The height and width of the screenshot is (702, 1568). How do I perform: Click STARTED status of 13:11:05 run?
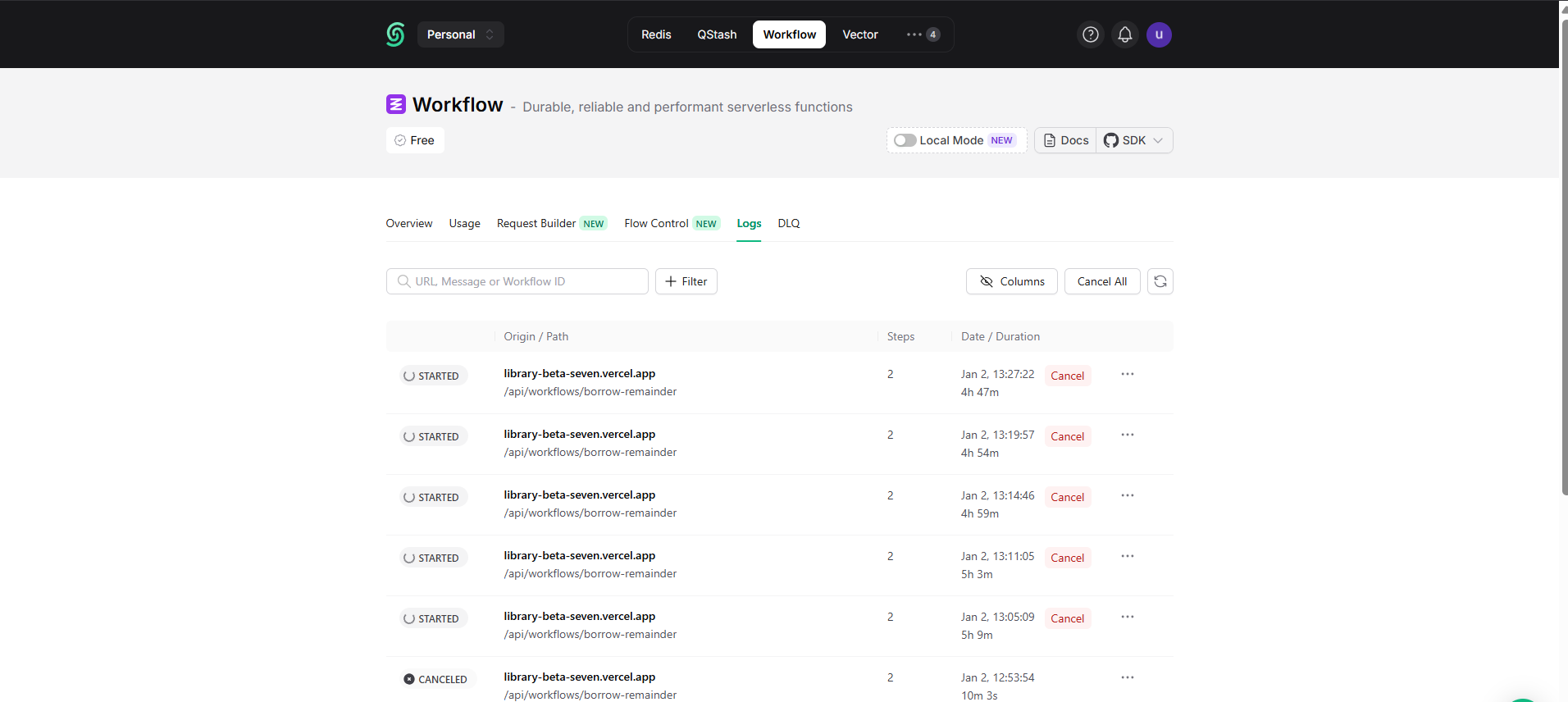[x=433, y=558]
